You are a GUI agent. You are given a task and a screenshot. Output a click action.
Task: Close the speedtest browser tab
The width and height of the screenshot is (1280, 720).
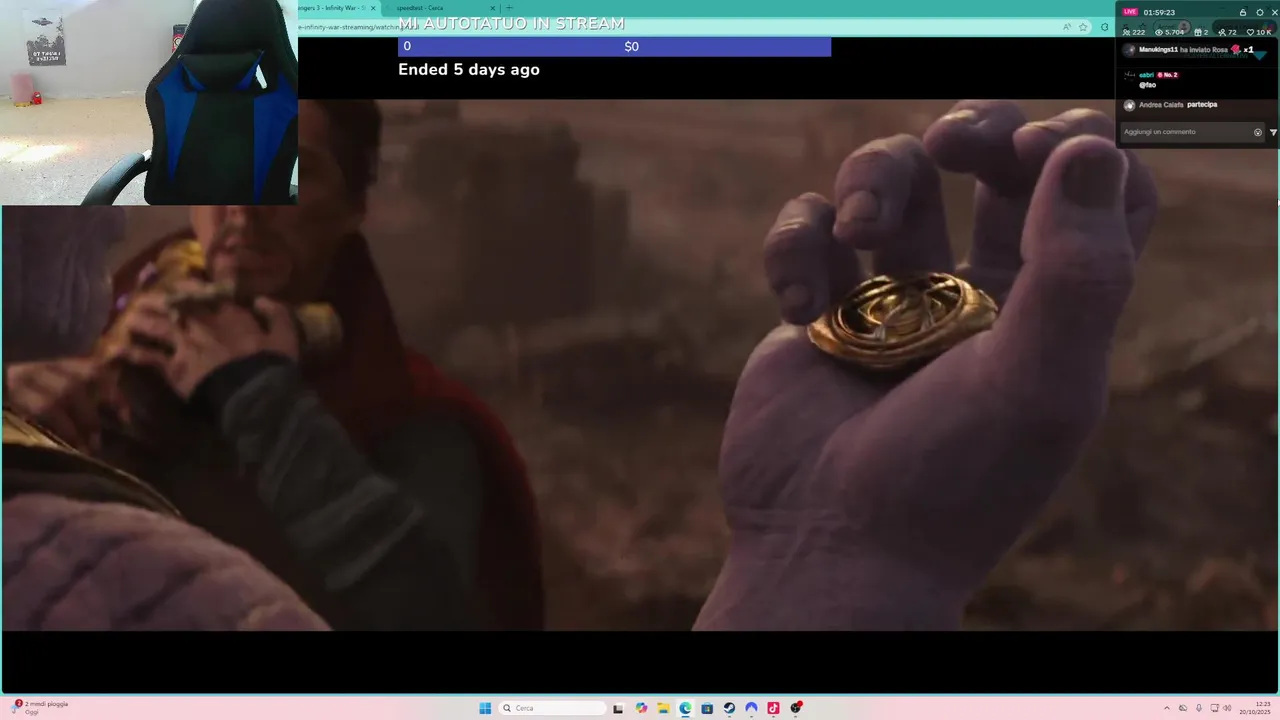[x=492, y=8]
